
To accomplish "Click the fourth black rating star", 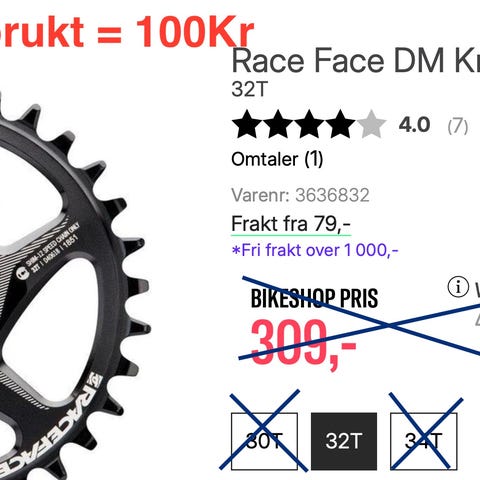I will 340,124.
